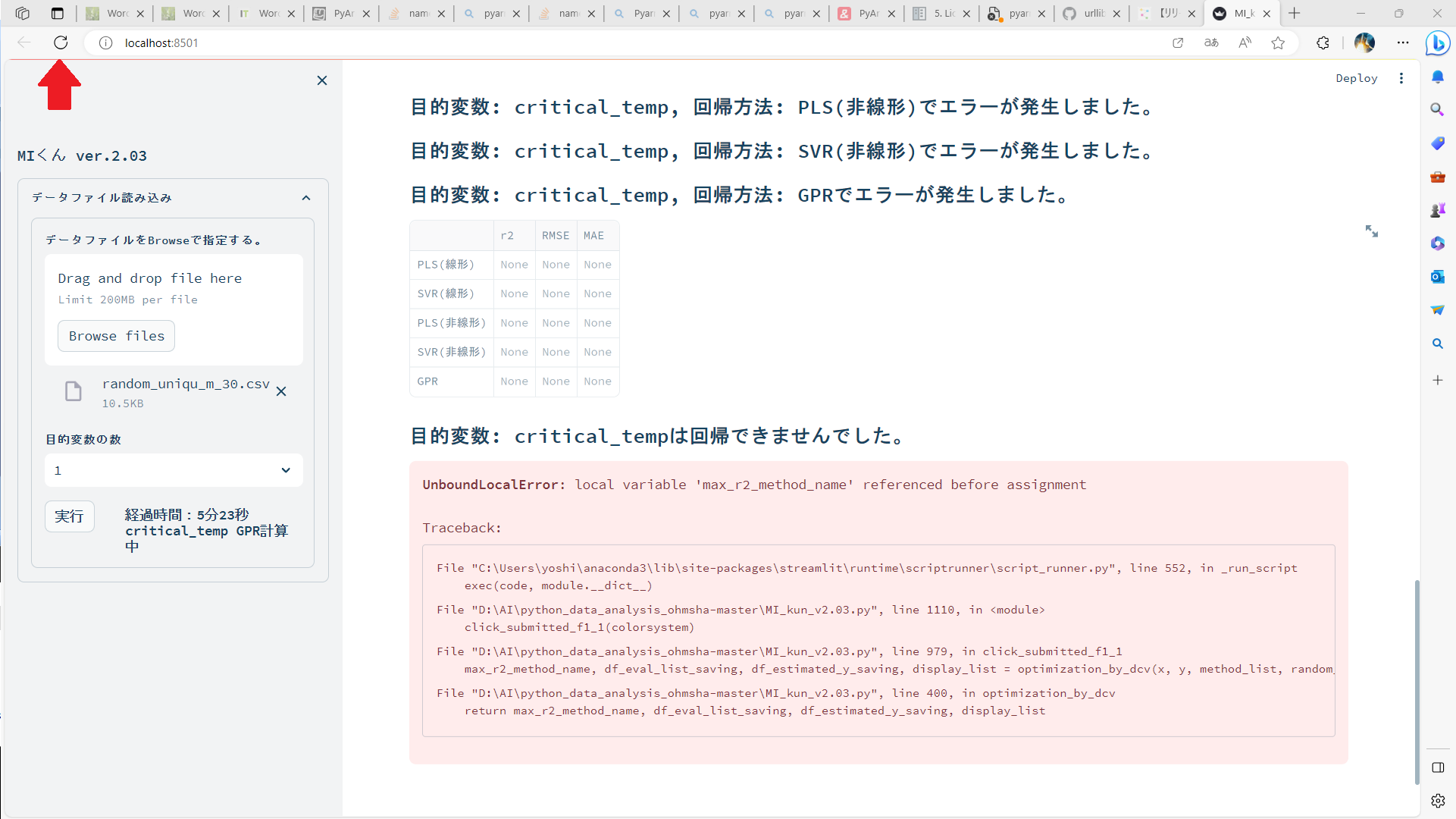This screenshot has height=819, width=1456.
Task: Click the Read Aloud icon
Action: (x=1245, y=43)
